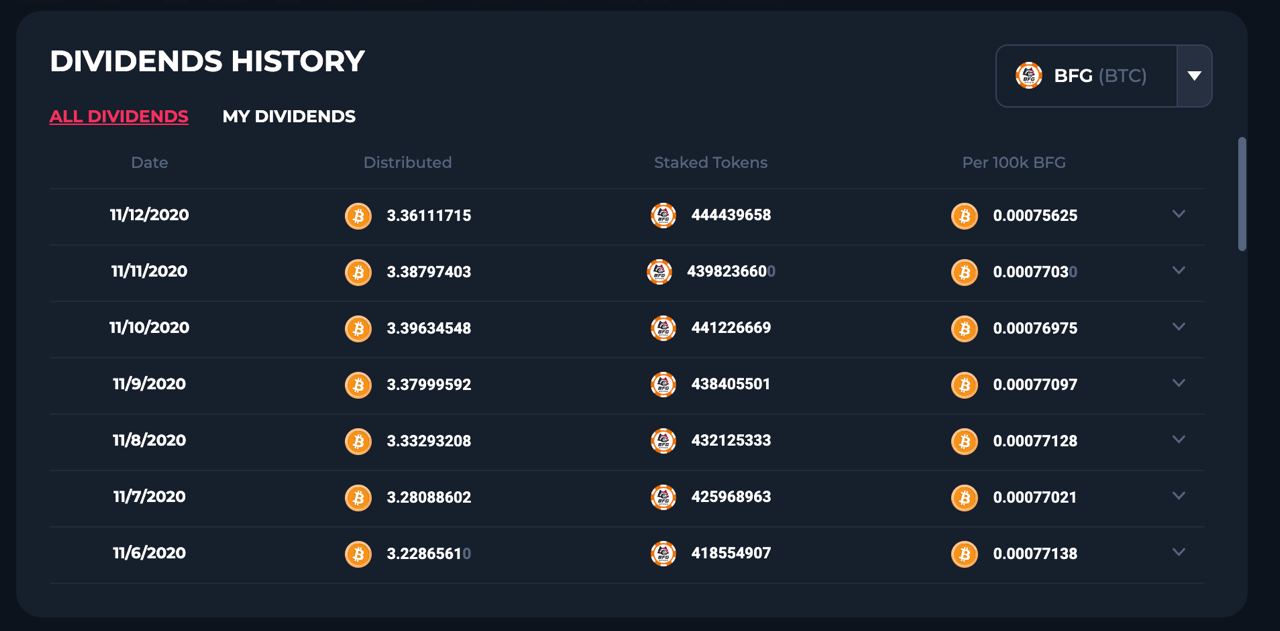Image resolution: width=1280 pixels, height=631 pixels.
Task: Click the Distributed column header
Action: click(407, 162)
